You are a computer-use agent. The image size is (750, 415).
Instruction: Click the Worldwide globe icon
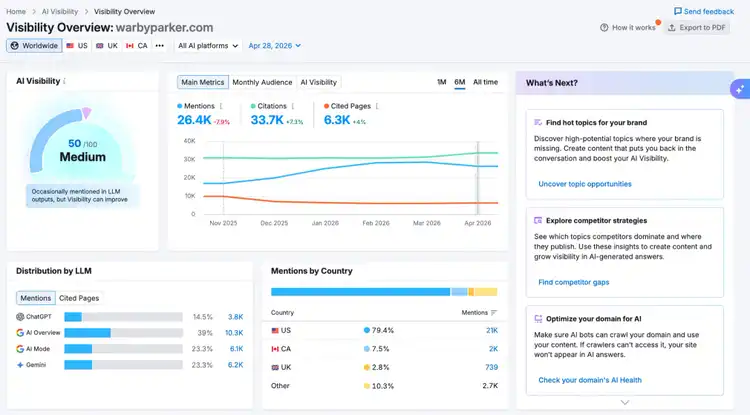point(15,45)
